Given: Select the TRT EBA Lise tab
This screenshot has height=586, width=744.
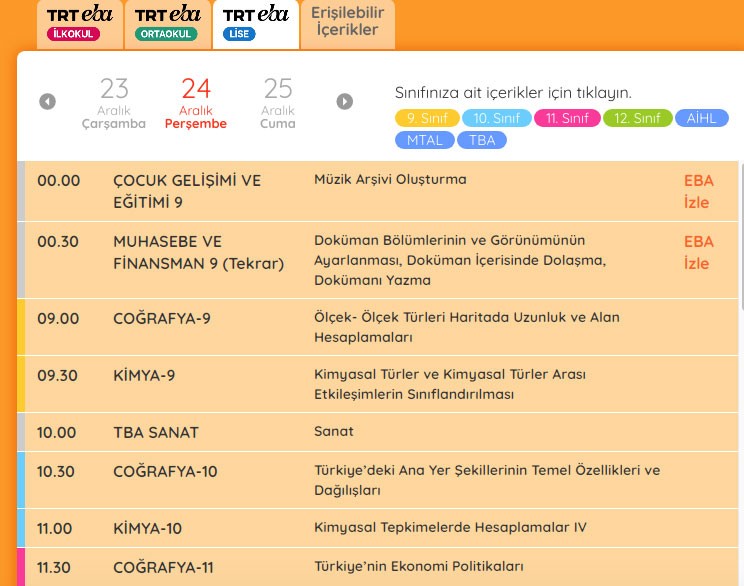Looking at the screenshot, I should pyautogui.click(x=255, y=24).
